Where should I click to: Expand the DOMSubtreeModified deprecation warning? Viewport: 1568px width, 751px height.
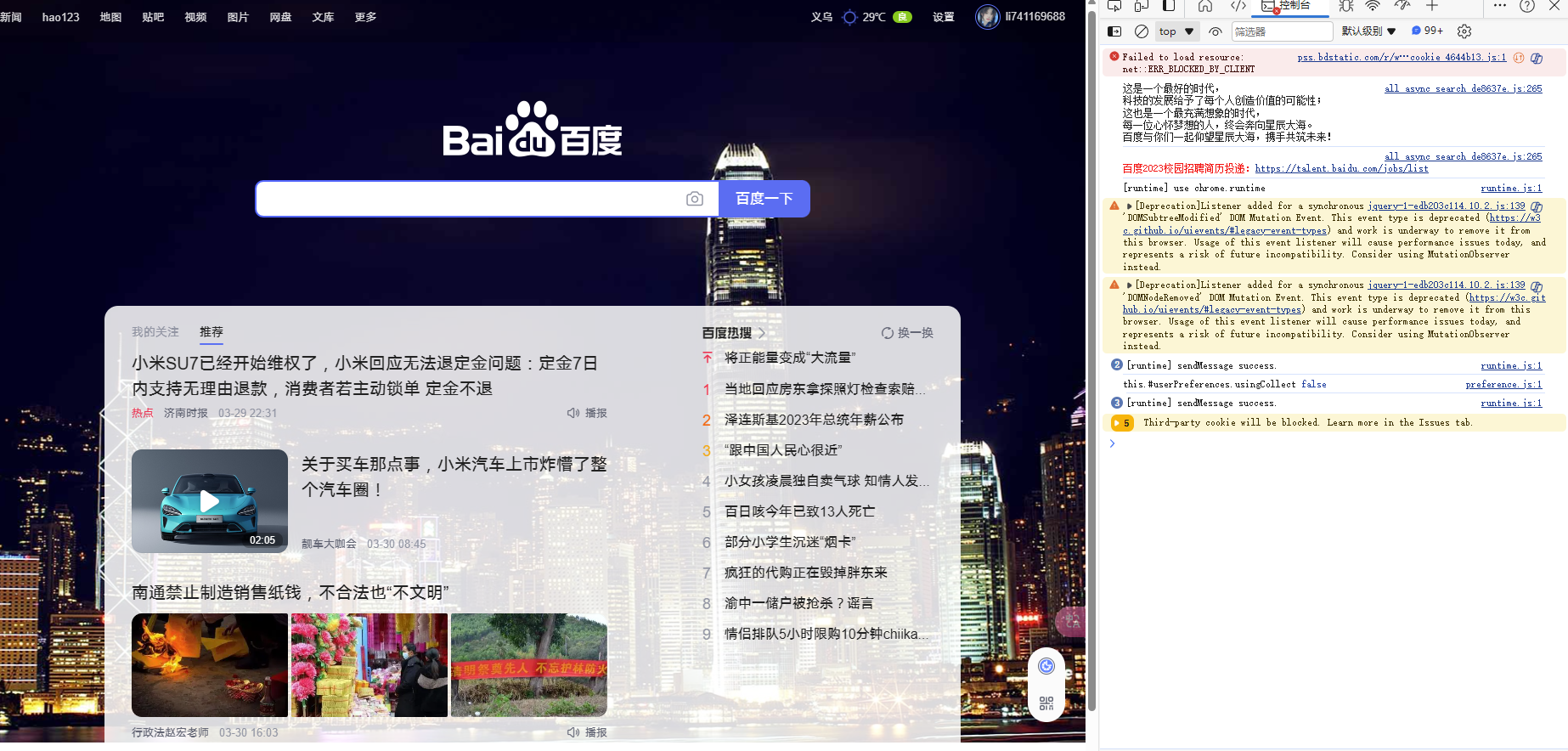point(1130,206)
